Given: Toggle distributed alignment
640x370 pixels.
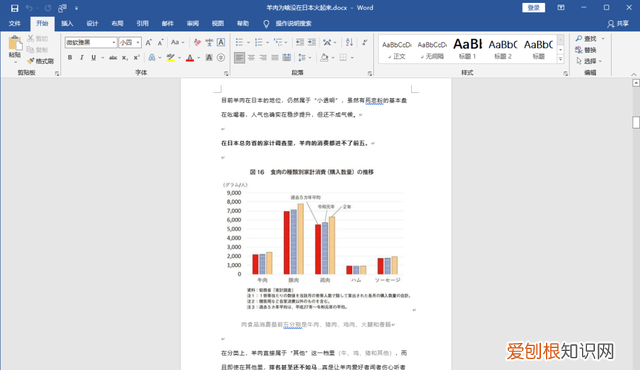Looking at the screenshot, I should [x=287, y=58].
